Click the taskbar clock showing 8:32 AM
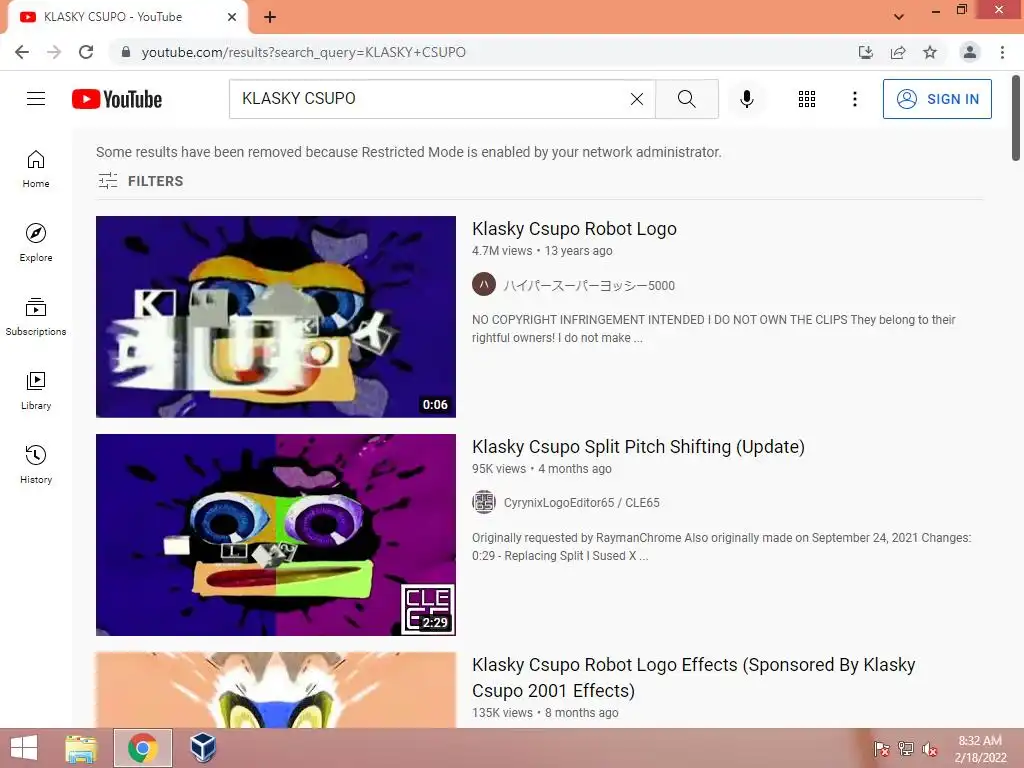1024x768 pixels. (980, 749)
